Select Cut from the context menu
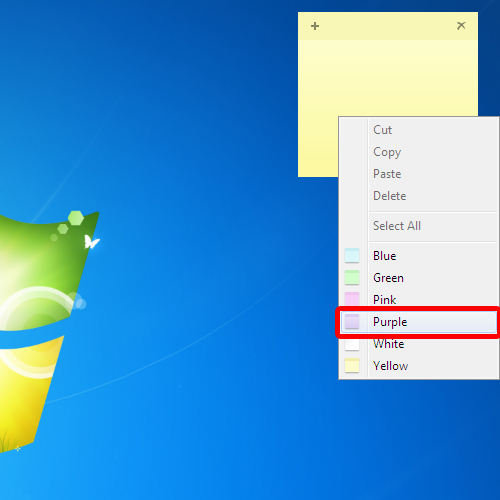This screenshot has height=500, width=500. (x=382, y=130)
